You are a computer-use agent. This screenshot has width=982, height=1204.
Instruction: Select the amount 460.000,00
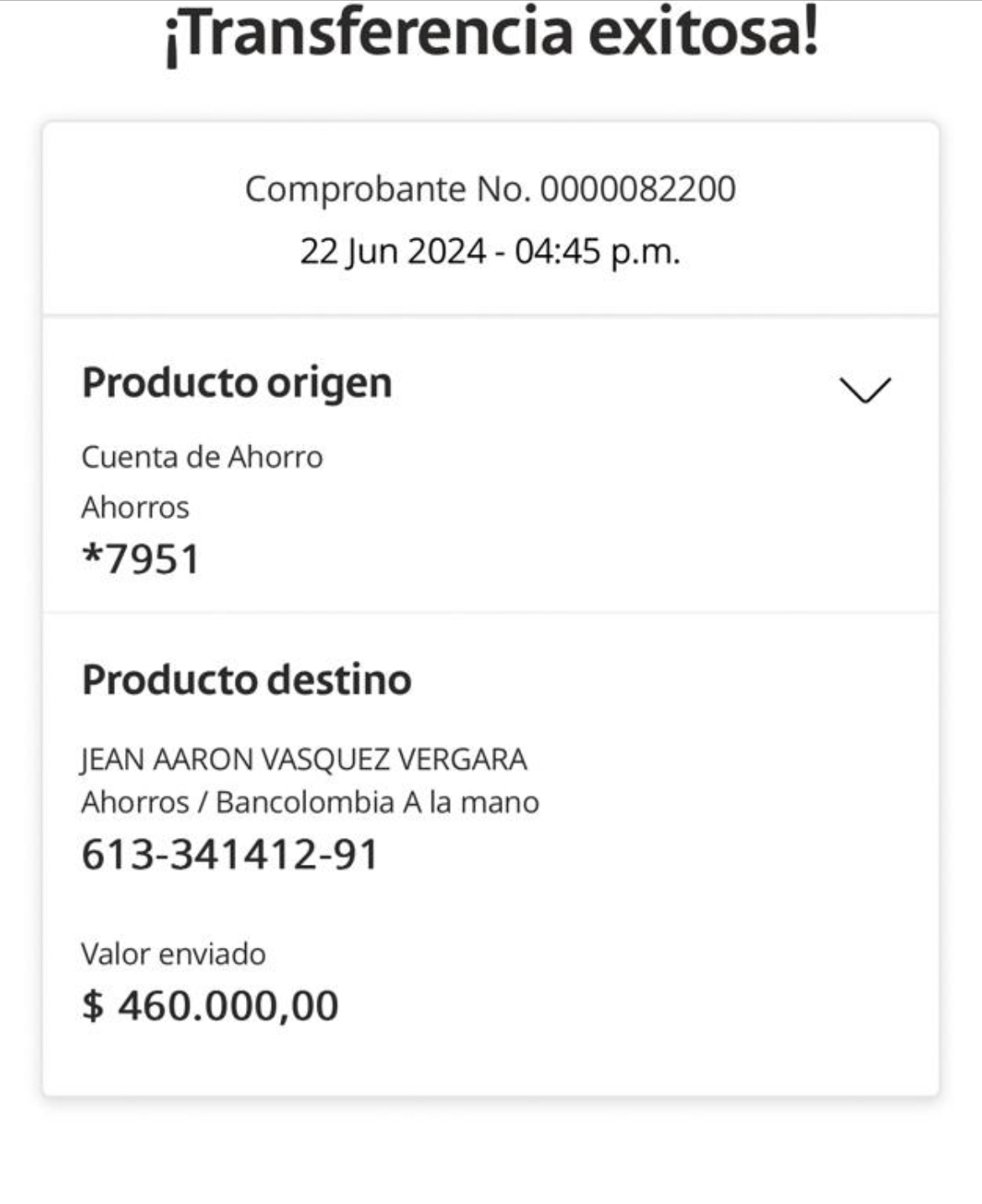tap(228, 1005)
